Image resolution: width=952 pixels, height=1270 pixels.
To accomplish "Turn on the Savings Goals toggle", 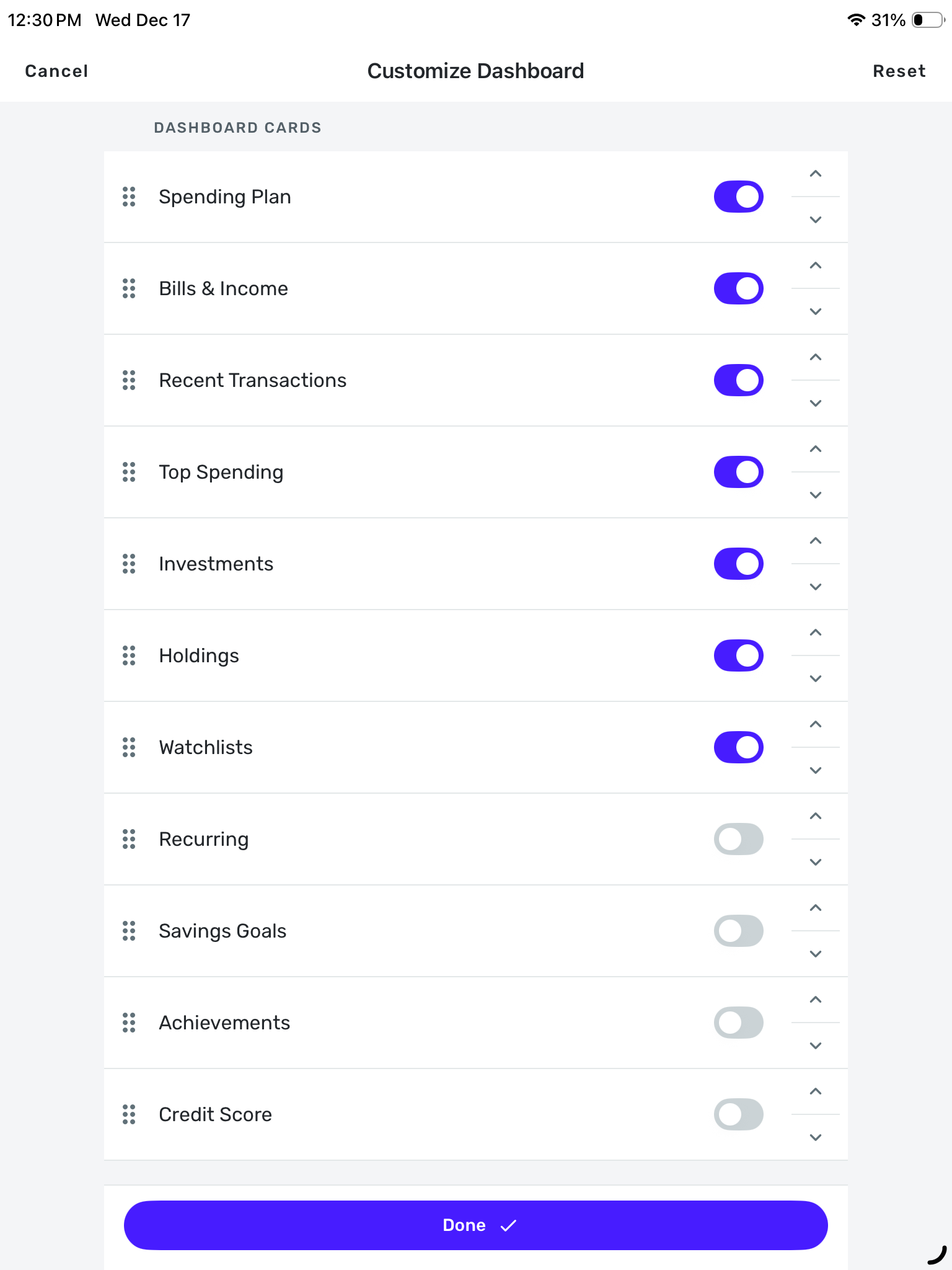I will (x=738, y=931).
